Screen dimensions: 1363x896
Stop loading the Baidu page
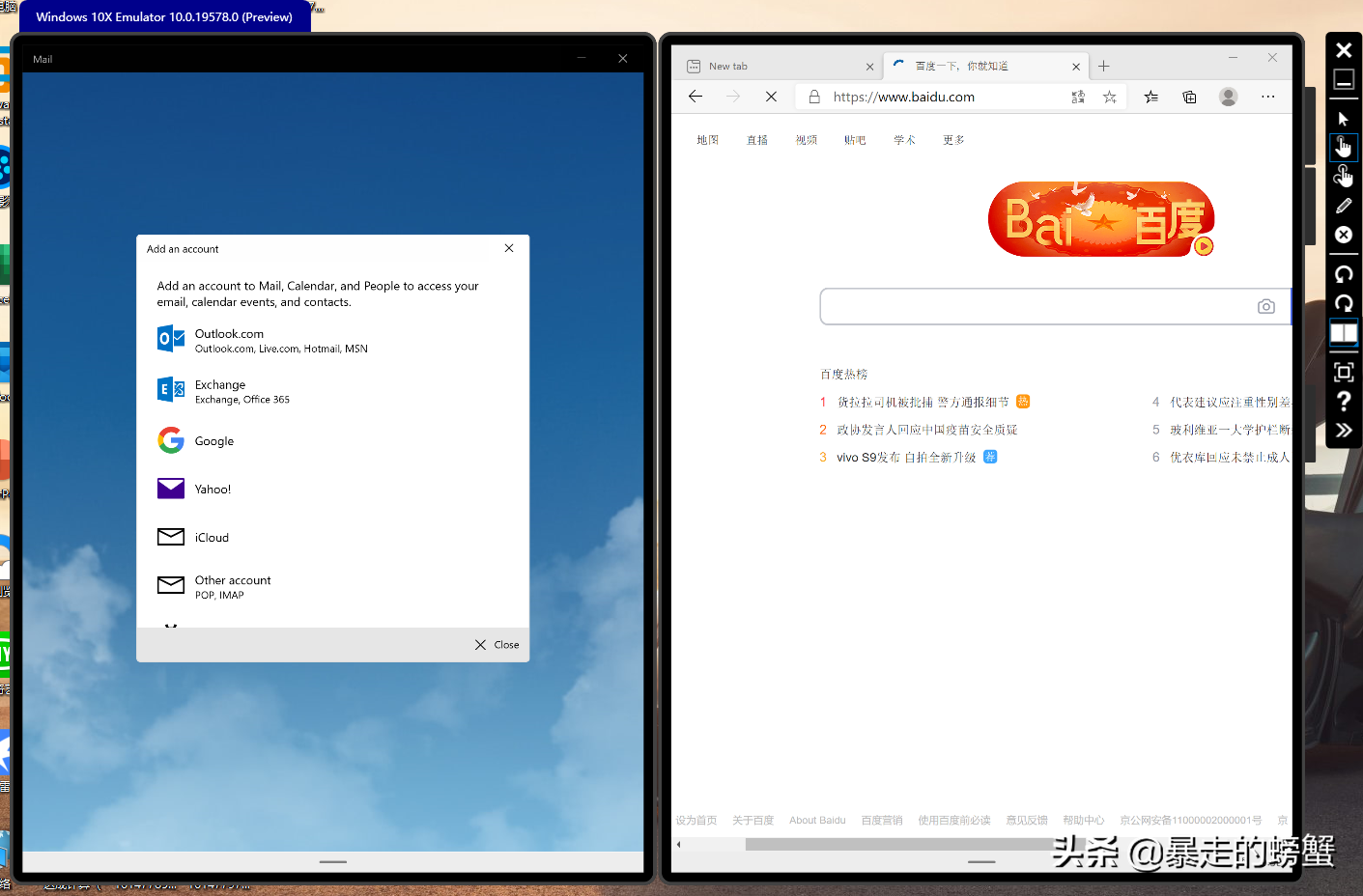pyautogui.click(x=771, y=97)
